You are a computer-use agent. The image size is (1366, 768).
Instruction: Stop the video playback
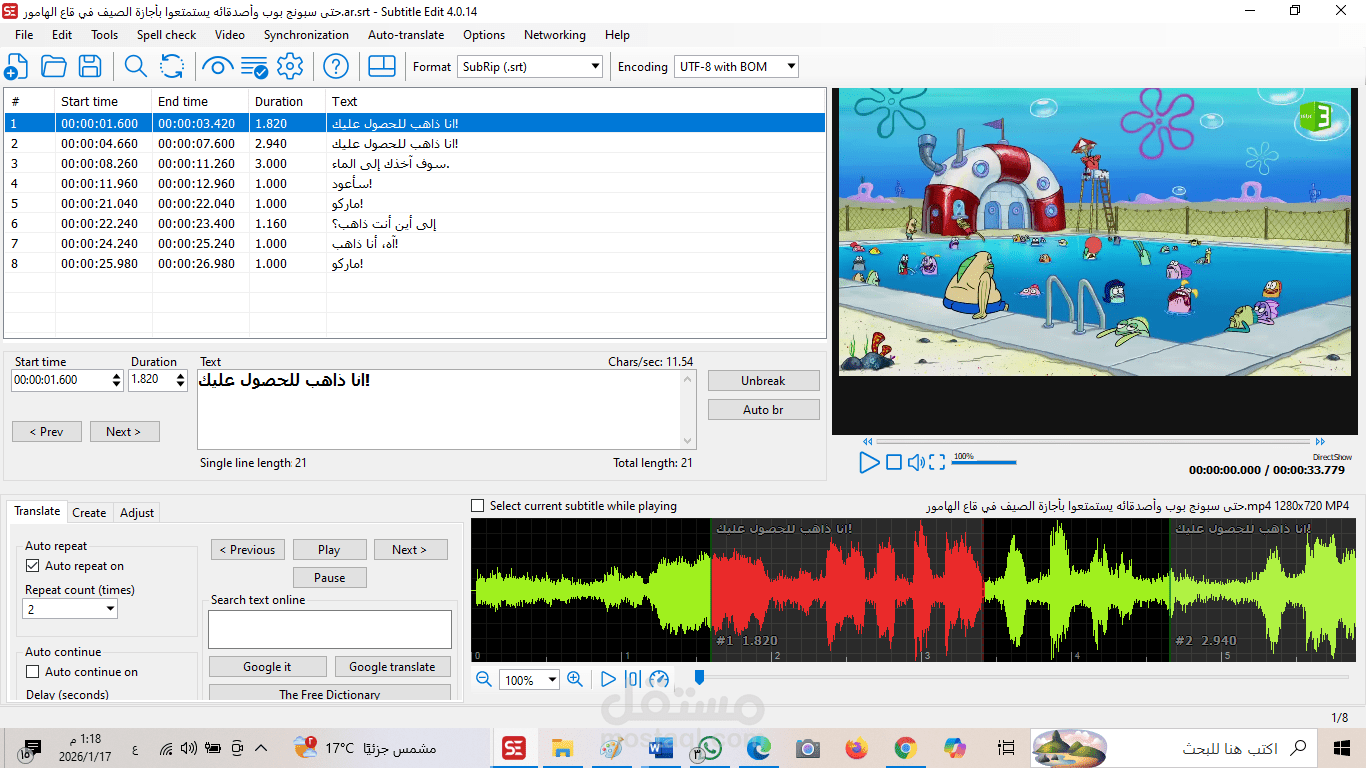[x=894, y=462]
